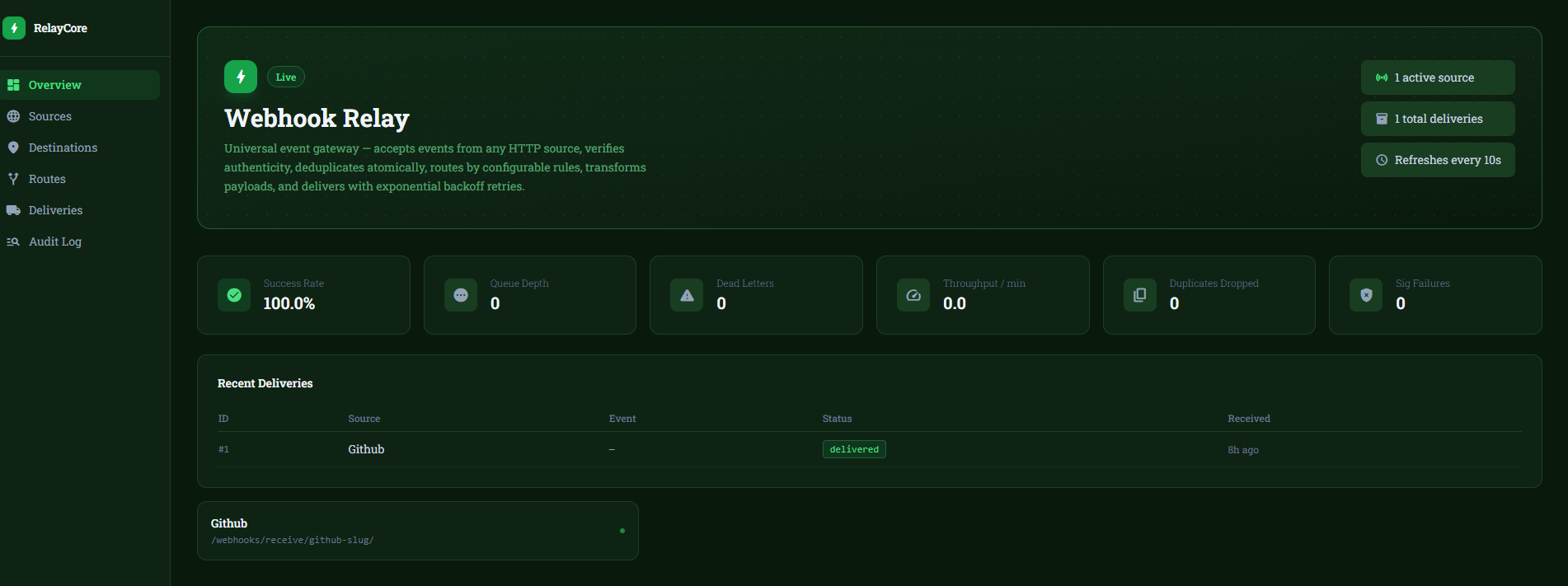
Task: Click the Audit Log search-list icon
Action: [13, 241]
